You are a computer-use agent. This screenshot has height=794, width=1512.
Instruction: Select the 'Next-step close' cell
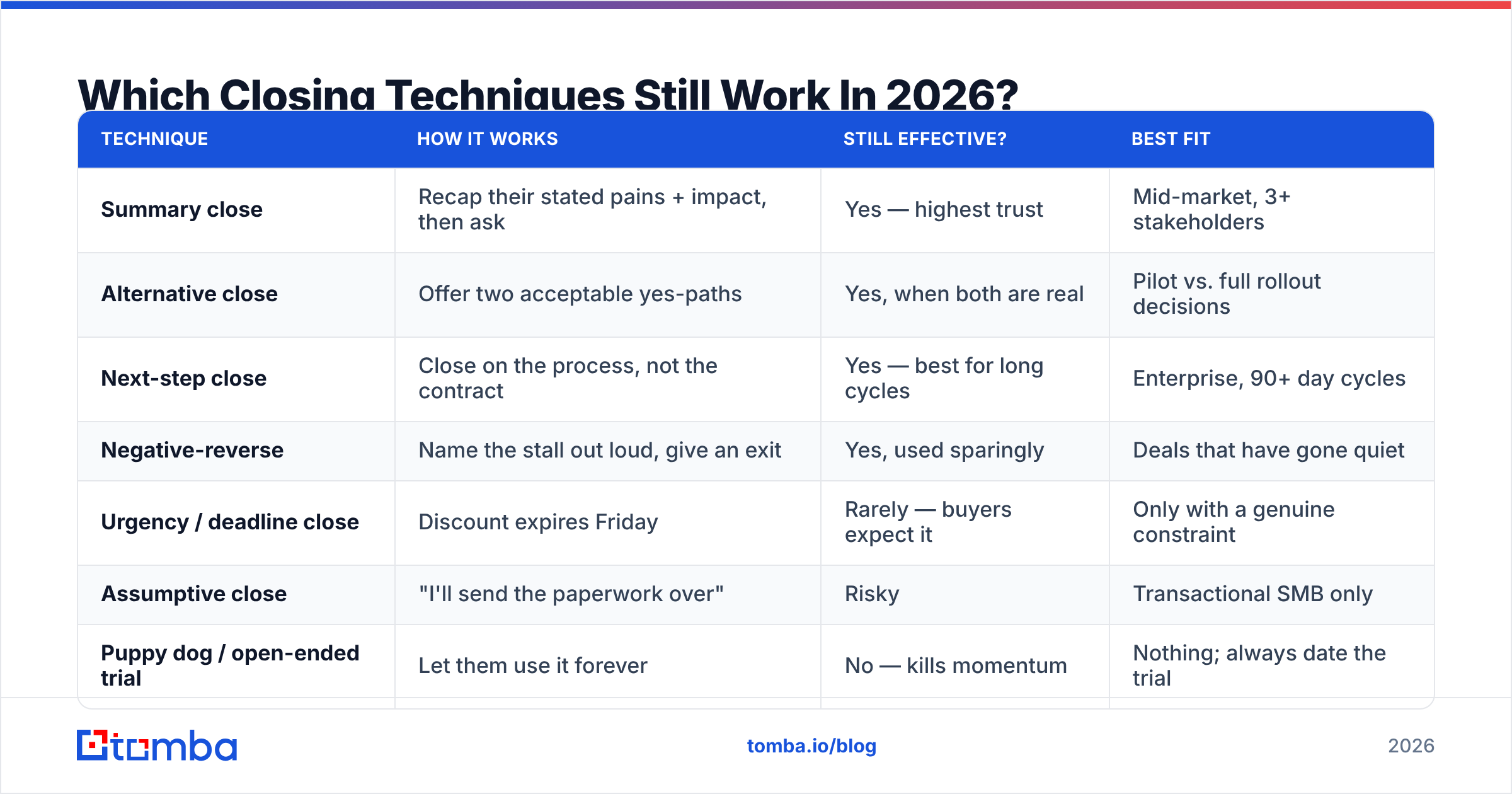pos(236,379)
